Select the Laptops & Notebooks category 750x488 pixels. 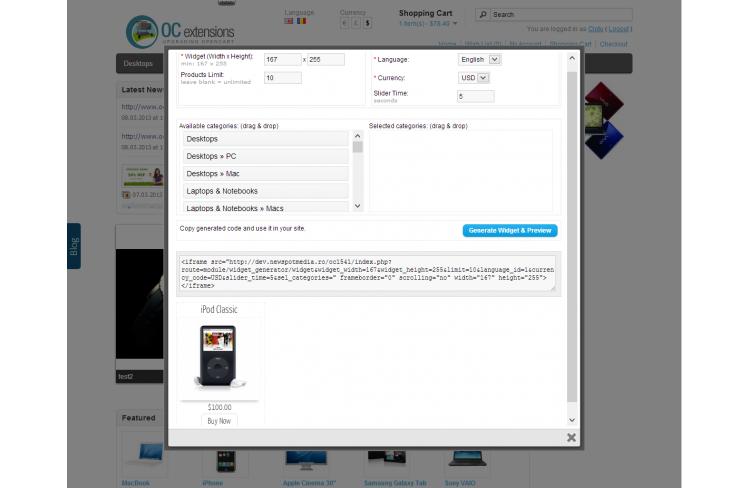[265, 191]
